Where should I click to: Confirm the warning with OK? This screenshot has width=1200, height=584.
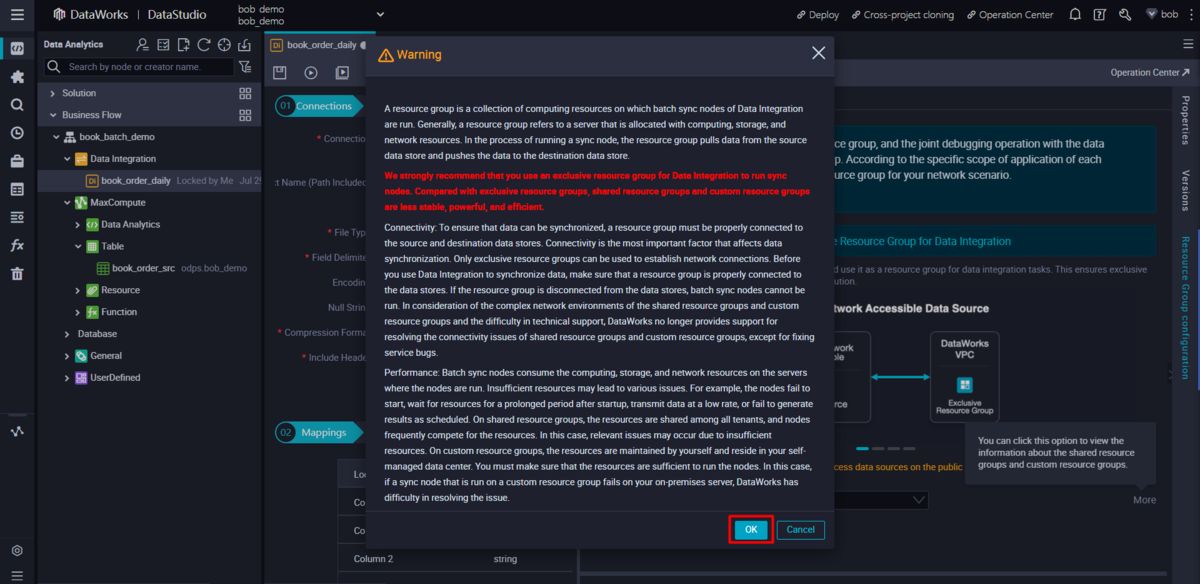tap(751, 529)
